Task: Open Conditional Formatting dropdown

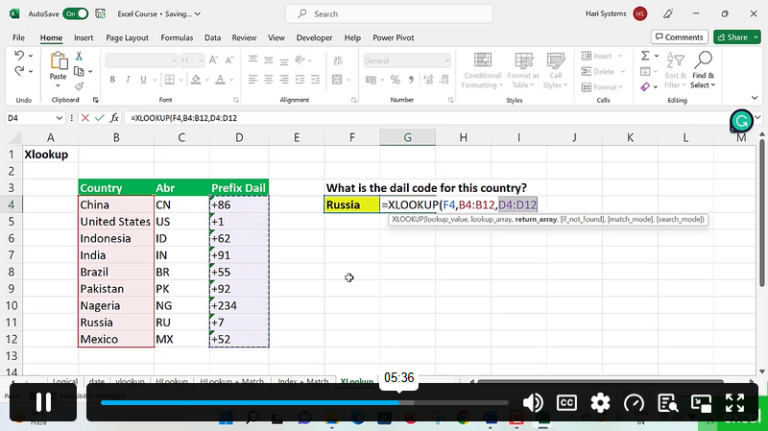Action: pyautogui.click(x=482, y=71)
